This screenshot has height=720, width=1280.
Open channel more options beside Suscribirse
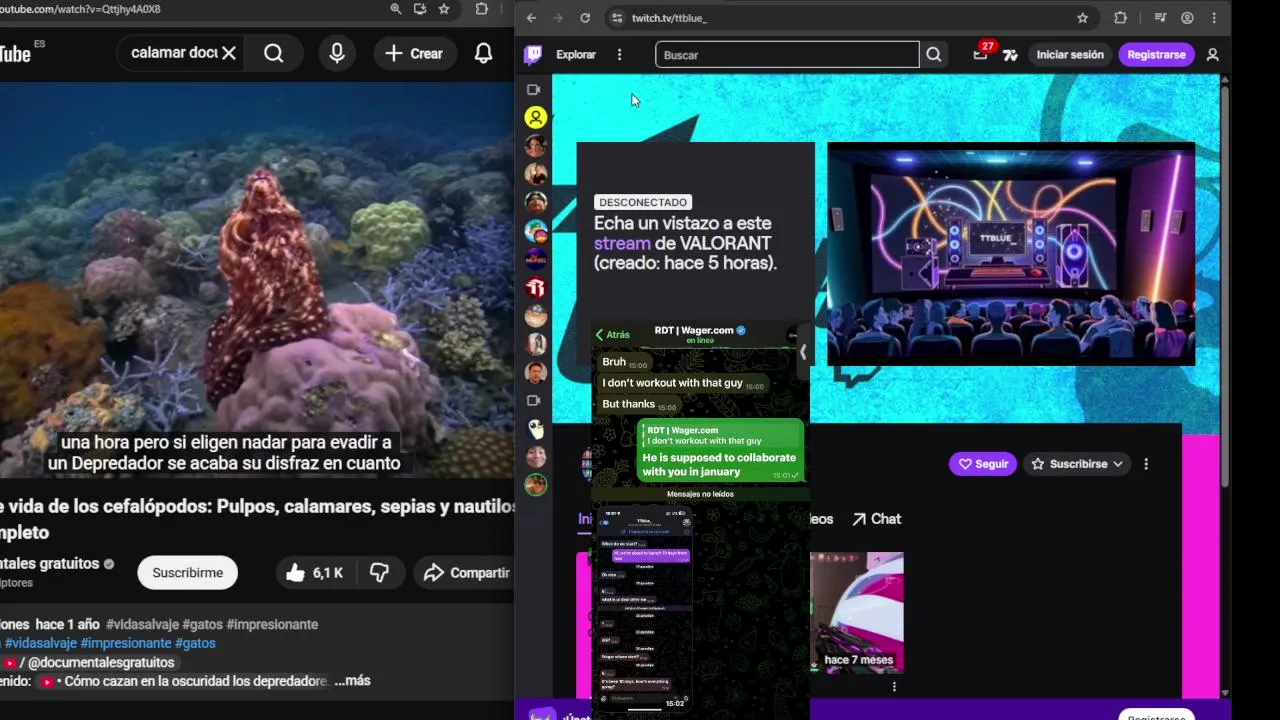click(x=1146, y=464)
